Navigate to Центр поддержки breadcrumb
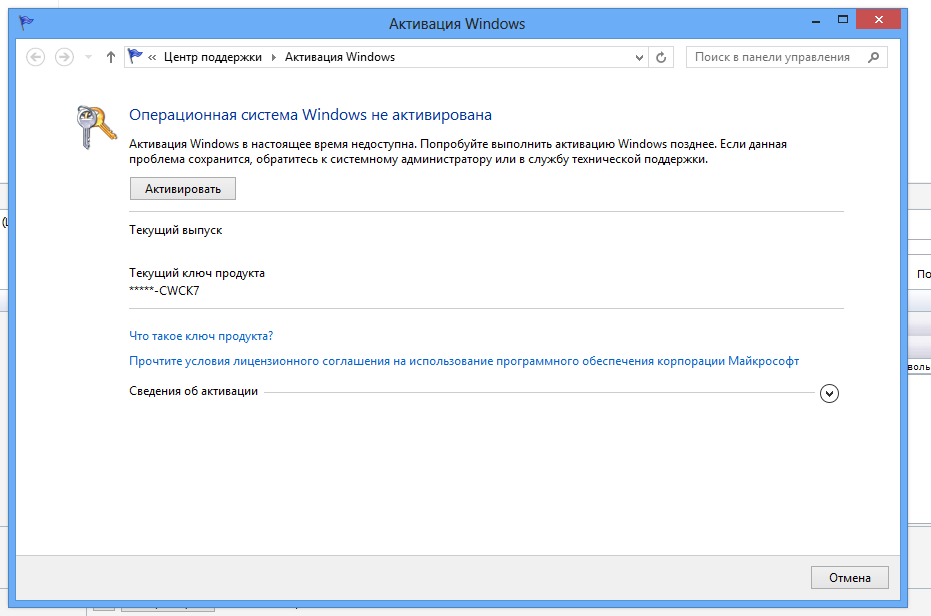Viewport: 931px width, 616px height. tap(212, 58)
